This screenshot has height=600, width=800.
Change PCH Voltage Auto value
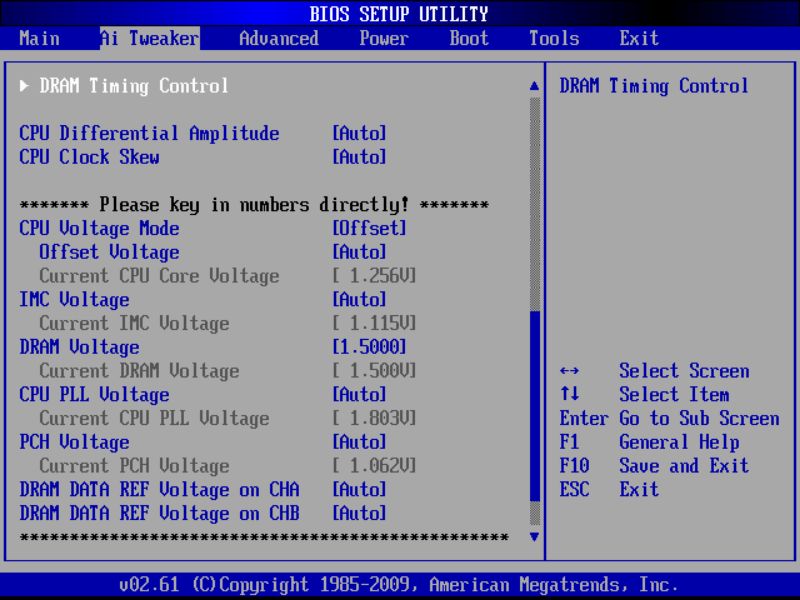(359, 442)
